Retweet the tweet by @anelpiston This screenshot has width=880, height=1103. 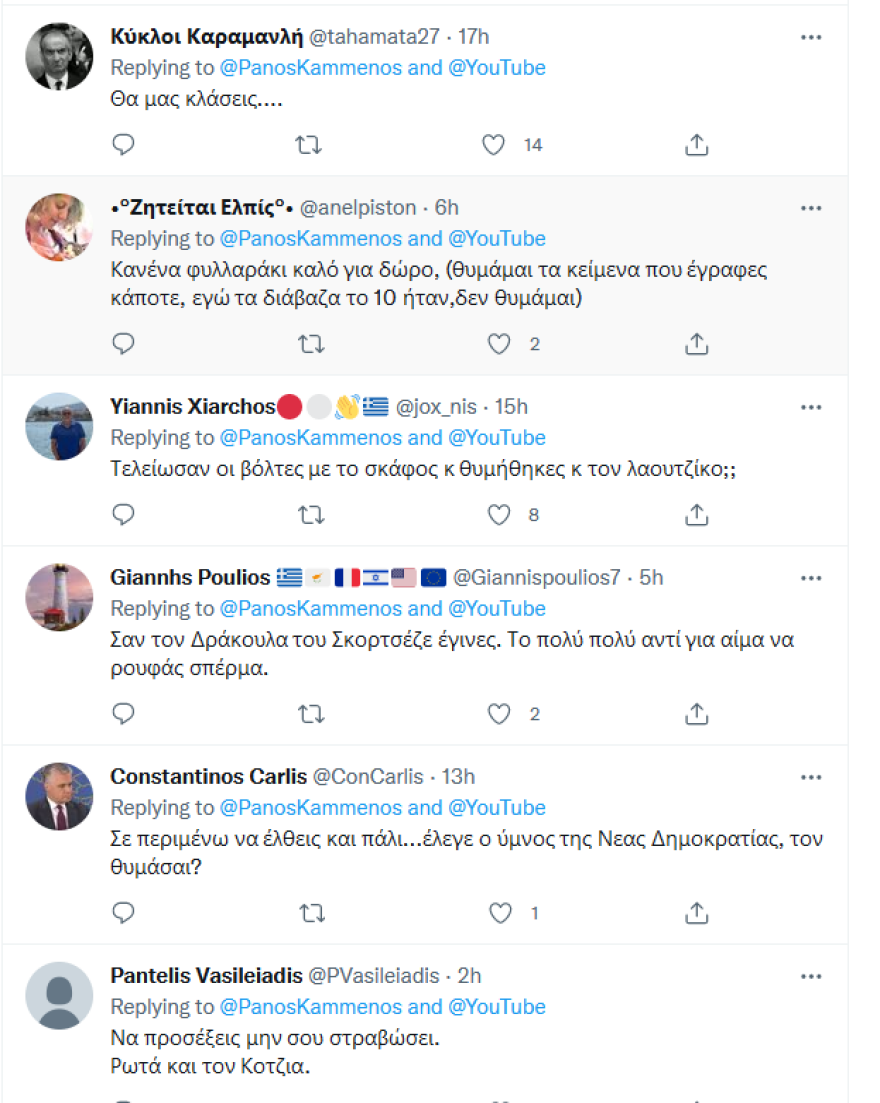coord(310,344)
